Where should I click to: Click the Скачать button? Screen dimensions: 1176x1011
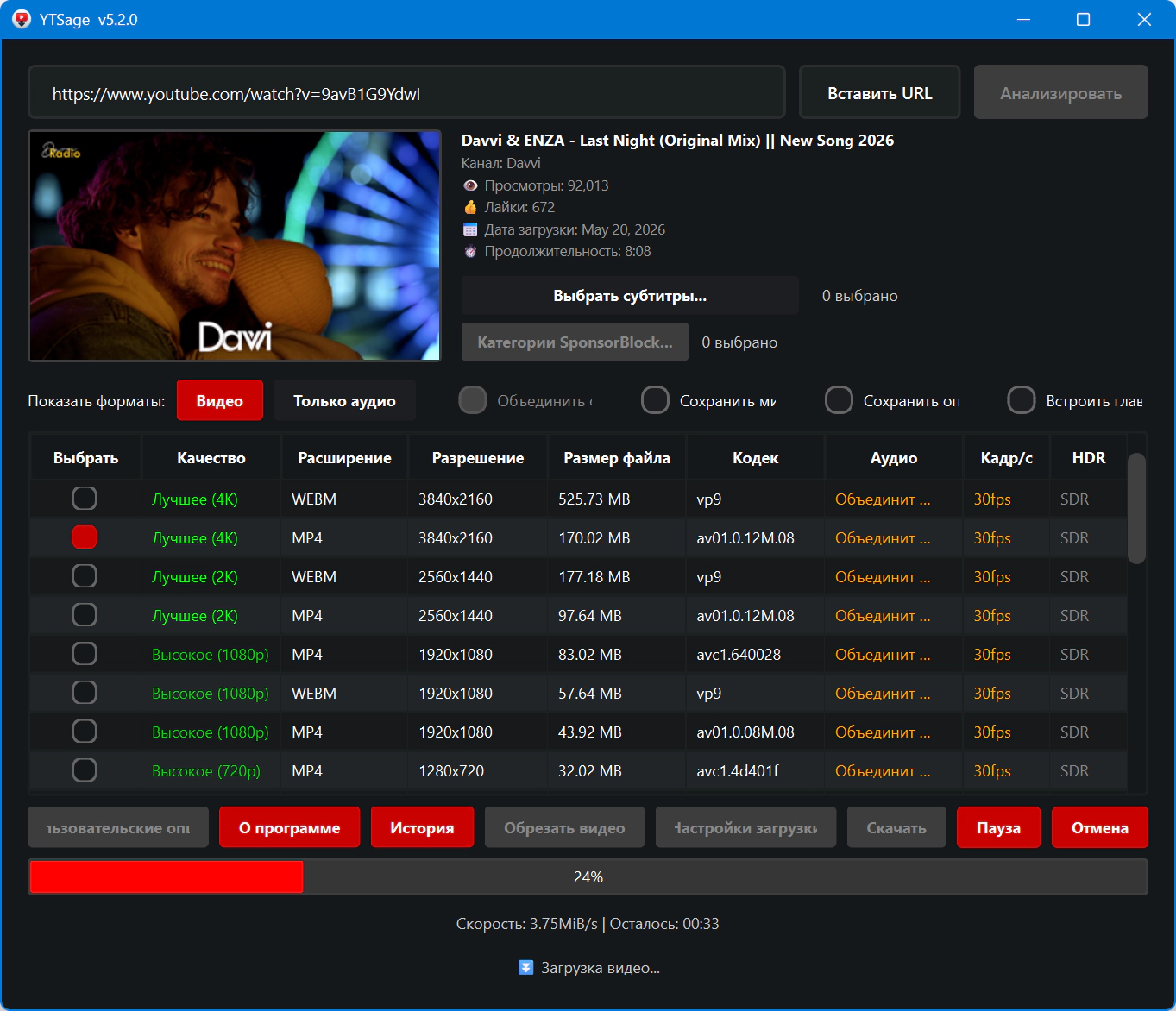coord(896,827)
